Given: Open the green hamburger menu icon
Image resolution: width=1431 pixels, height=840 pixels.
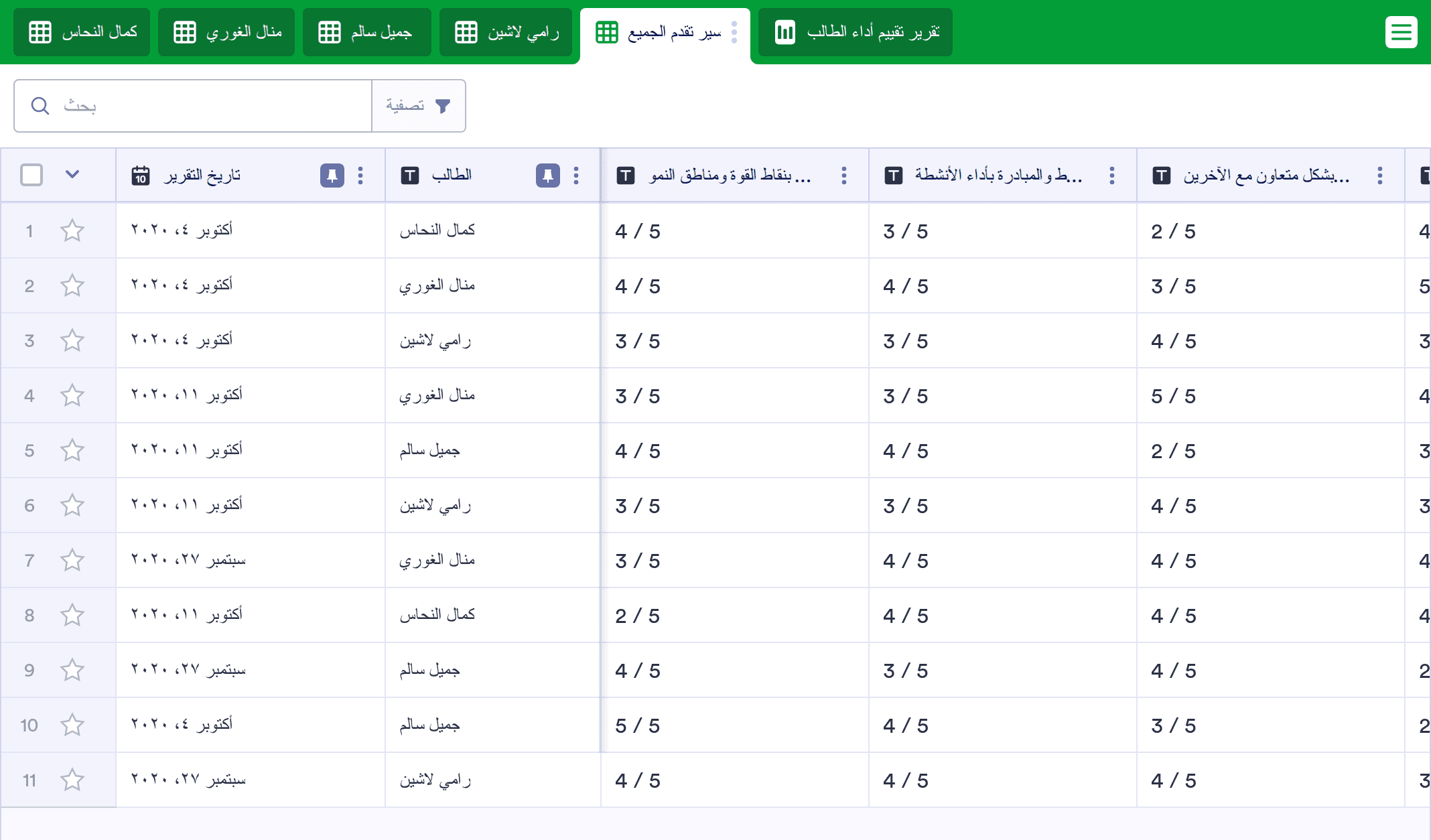Looking at the screenshot, I should 1401,32.
